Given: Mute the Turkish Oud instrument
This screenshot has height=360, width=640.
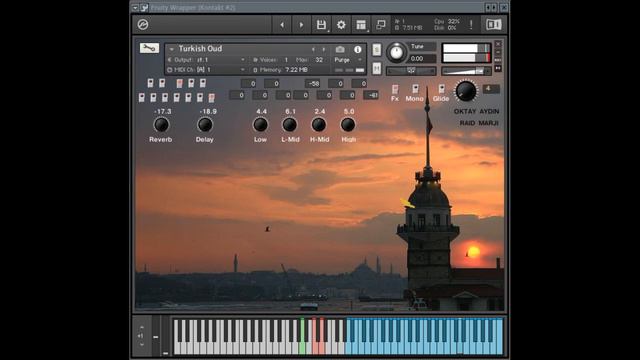Looking at the screenshot, I should coord(376,68).
